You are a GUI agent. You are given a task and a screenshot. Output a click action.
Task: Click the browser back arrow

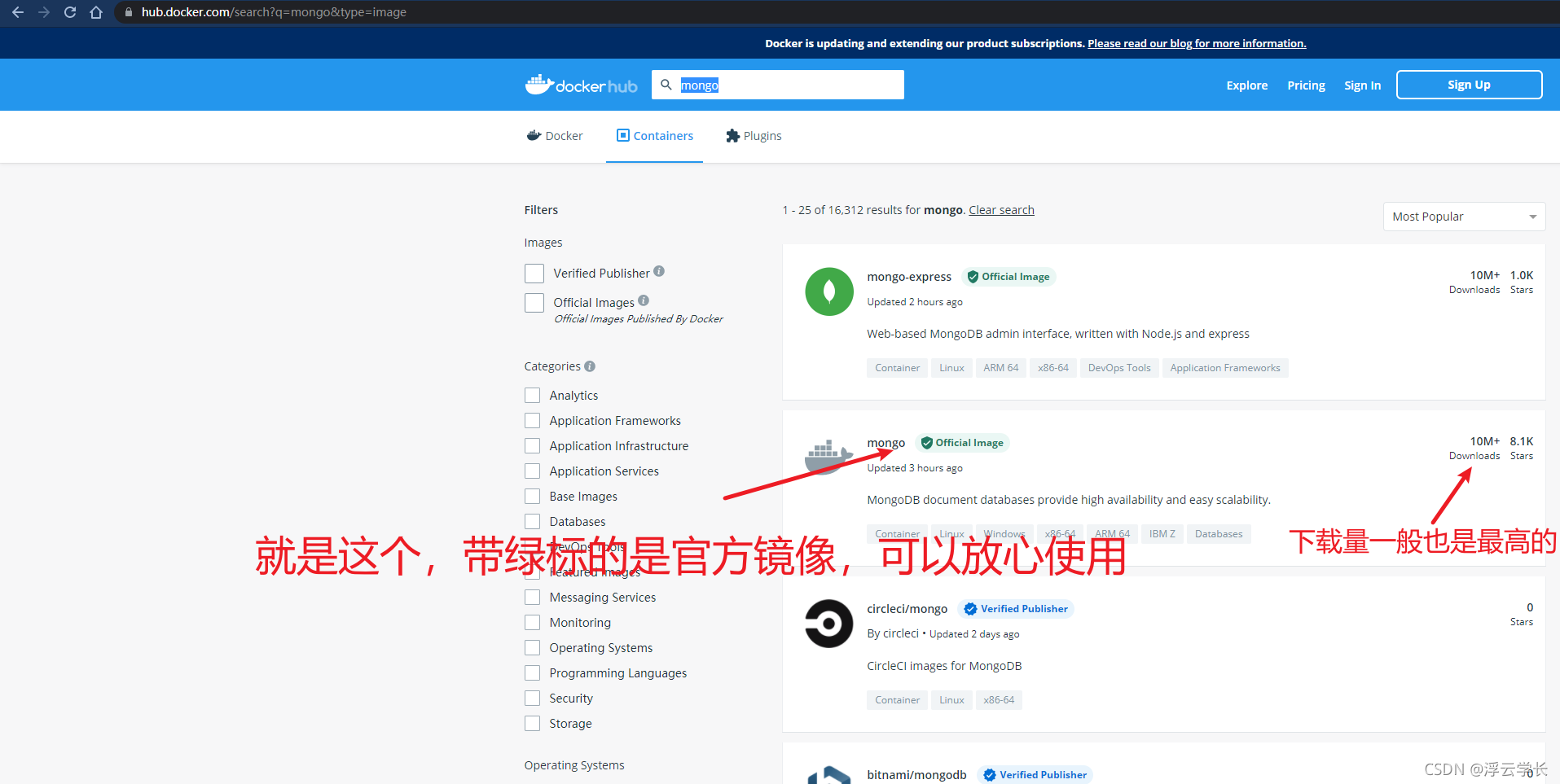click(x=18, y=12)
